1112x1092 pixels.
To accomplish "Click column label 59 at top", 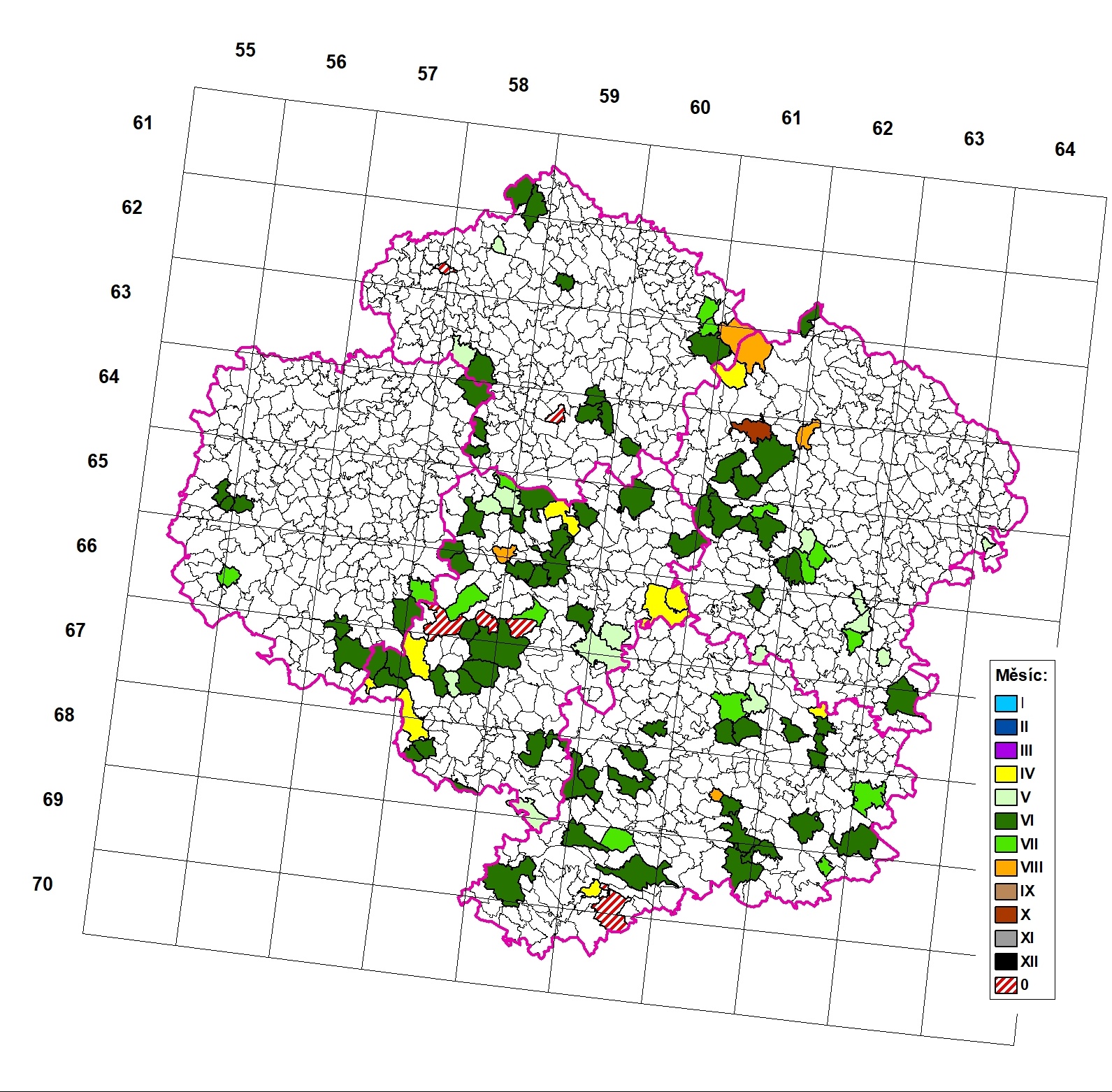I will pos(609,96).
